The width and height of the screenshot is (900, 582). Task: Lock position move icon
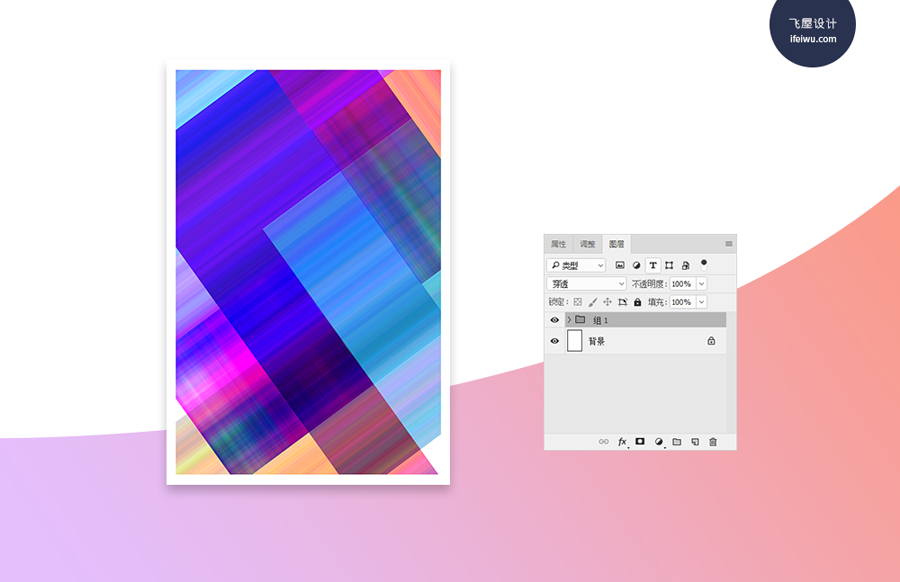click(607, 302)
